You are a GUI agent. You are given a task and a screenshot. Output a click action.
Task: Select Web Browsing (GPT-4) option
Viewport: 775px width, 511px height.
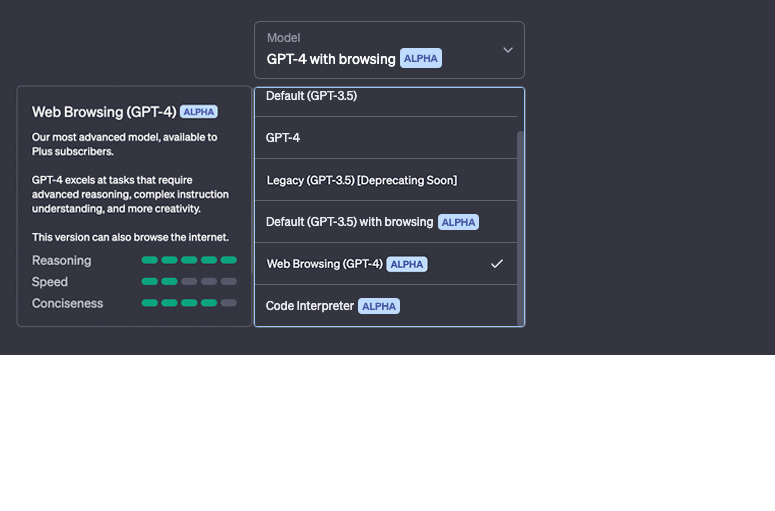[x=386, y=264]
